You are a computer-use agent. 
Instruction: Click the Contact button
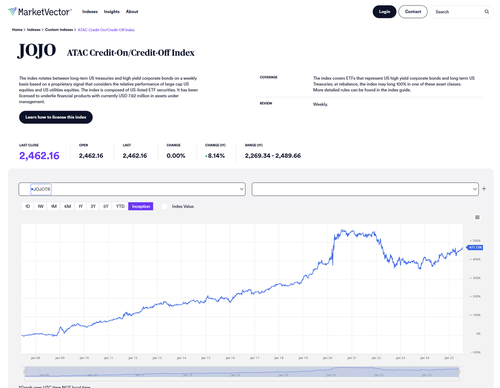click(413, 12)
